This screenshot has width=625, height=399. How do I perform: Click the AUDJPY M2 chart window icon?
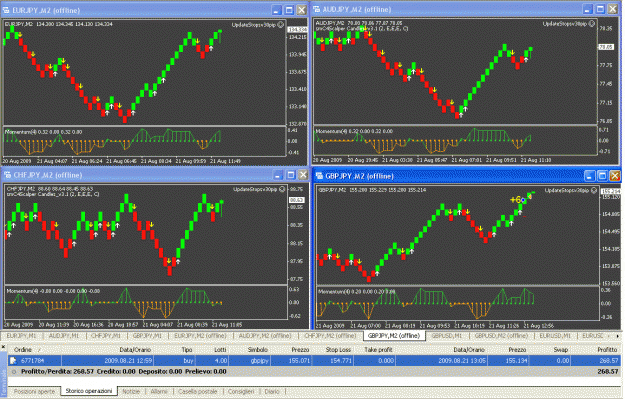click(x=316, y=9)
